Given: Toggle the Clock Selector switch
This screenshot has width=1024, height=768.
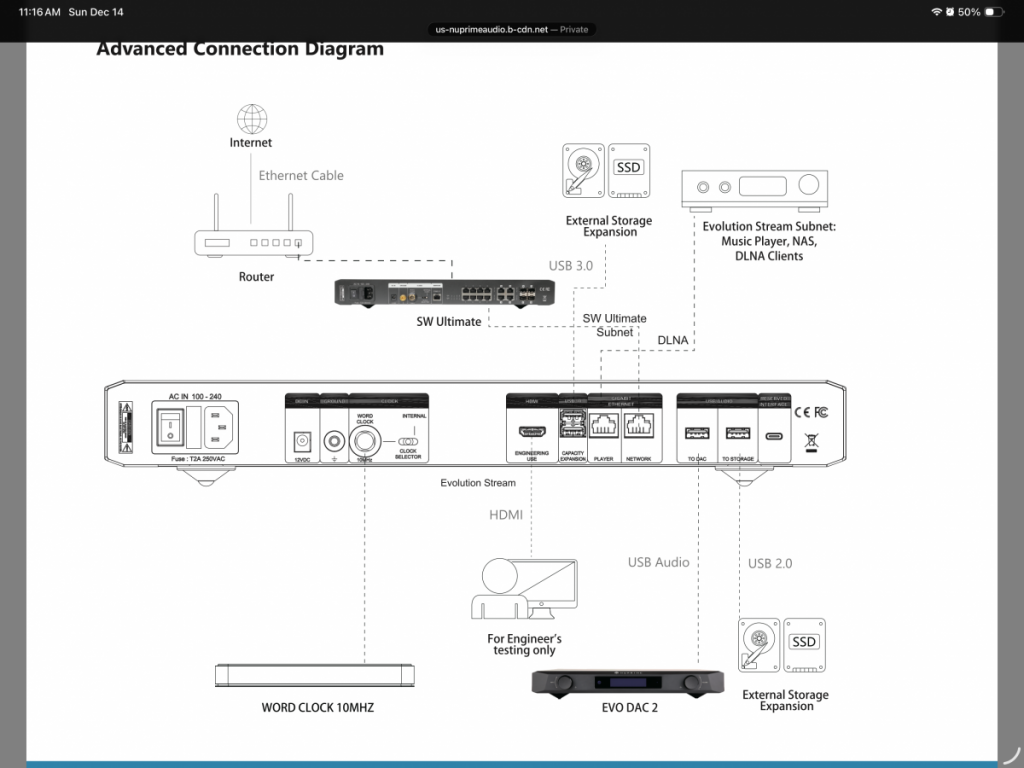Looking at the screenshot, I should [406, 440].
